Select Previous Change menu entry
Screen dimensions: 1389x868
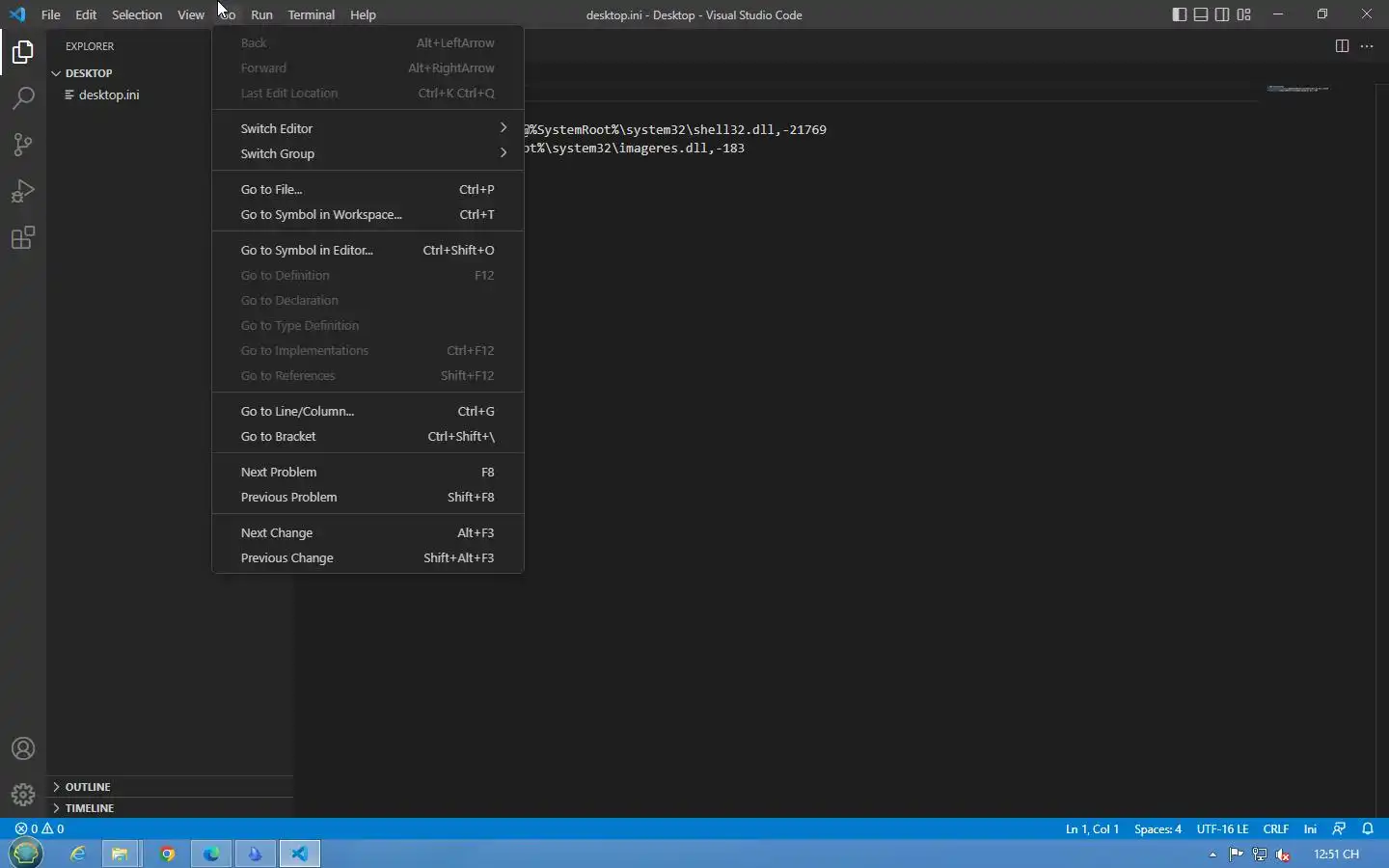[368, 557]
